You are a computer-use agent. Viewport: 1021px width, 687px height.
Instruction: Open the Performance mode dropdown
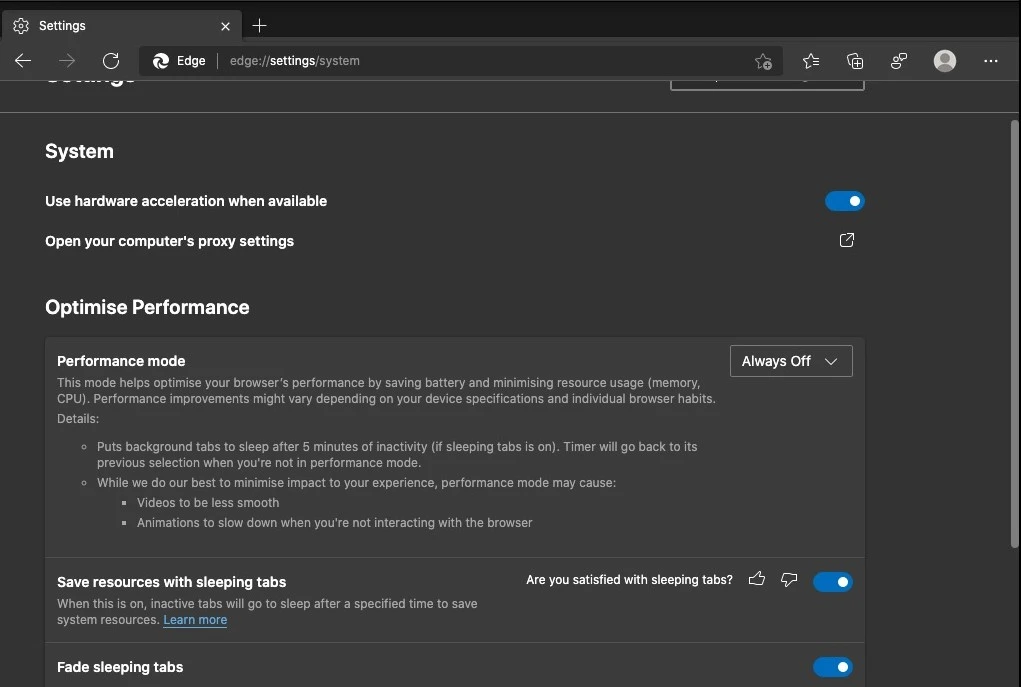(x=791, y=361)
